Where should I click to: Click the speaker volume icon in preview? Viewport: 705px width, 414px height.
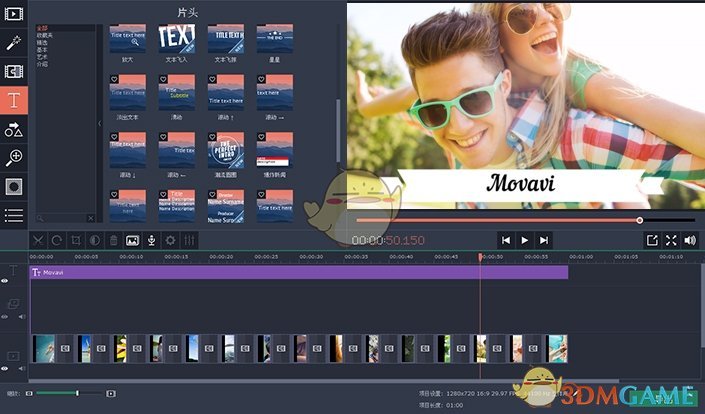690,240
